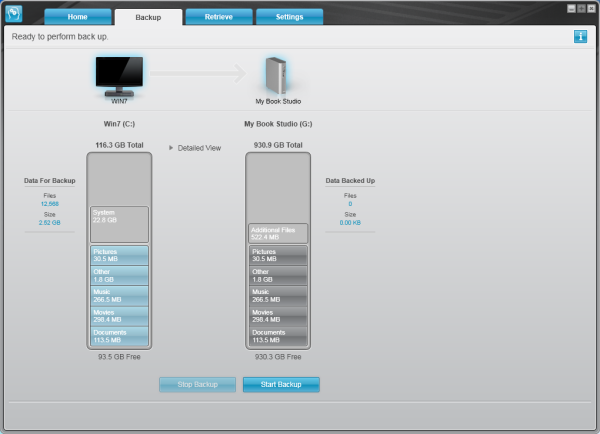
Task: Click the Ready to perform back up status
Action: (x=60, y=37)
